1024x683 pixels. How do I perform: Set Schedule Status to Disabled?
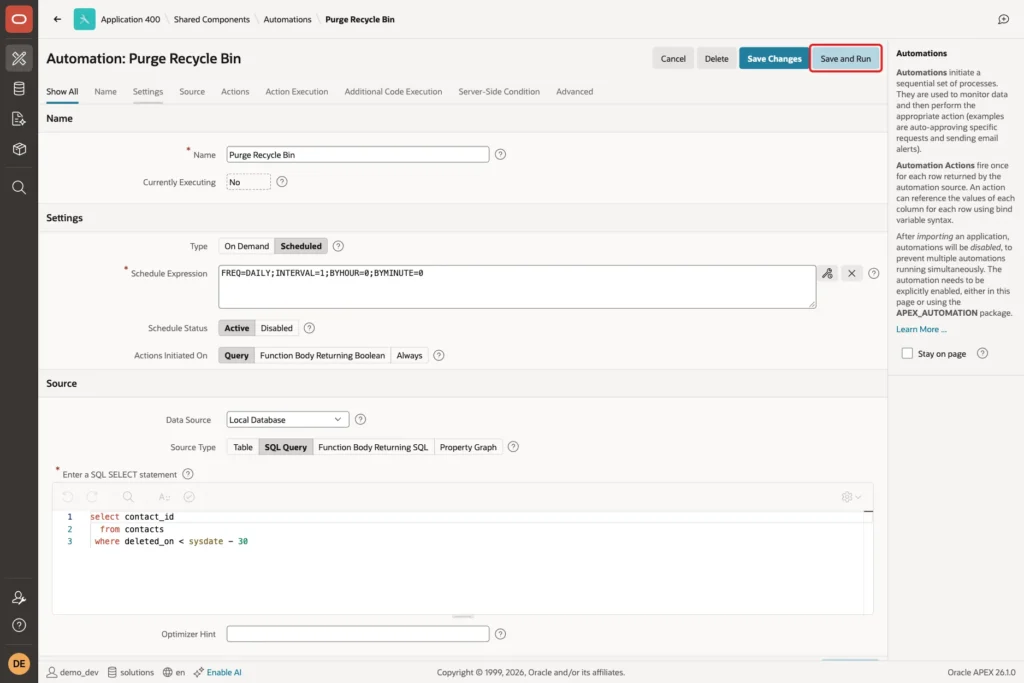(x=276, y=328)
